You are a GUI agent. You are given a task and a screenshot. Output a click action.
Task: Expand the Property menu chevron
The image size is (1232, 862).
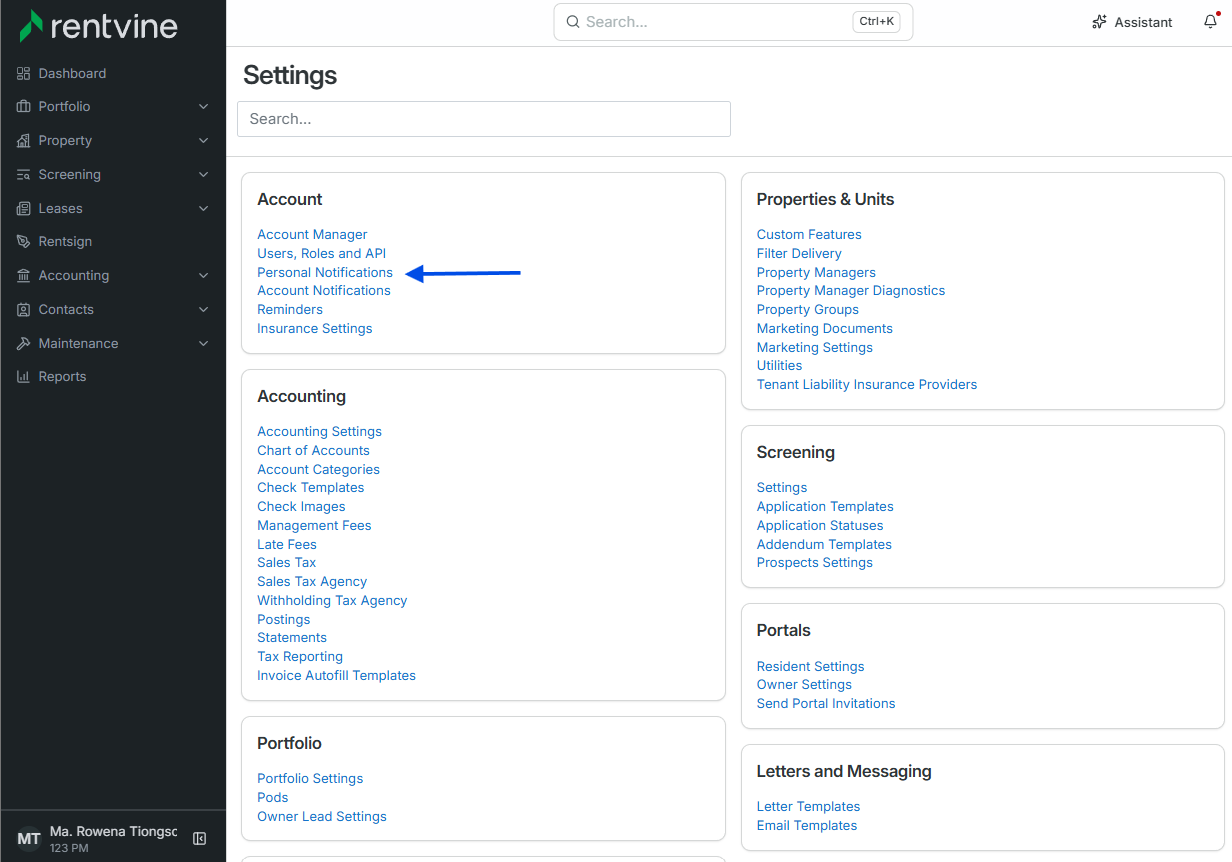pyautogui.click(x=204, y=141)
